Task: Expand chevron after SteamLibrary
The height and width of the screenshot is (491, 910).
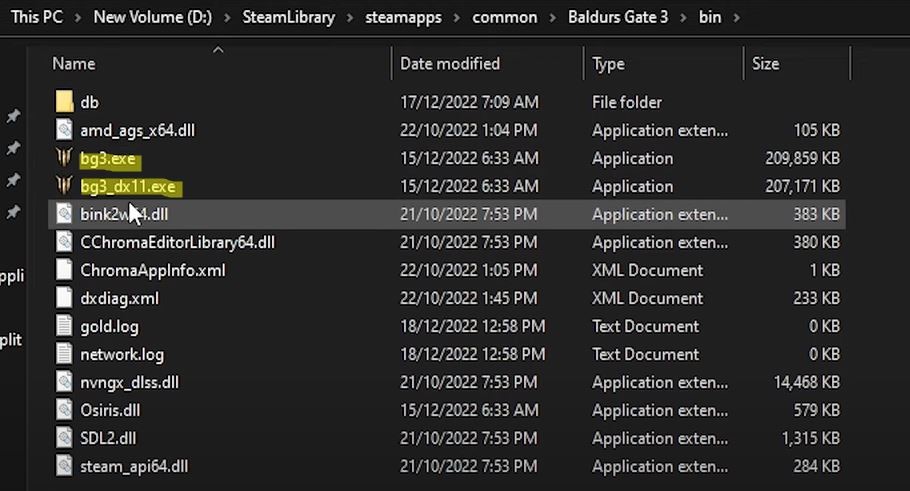Action: click(350, 18)
